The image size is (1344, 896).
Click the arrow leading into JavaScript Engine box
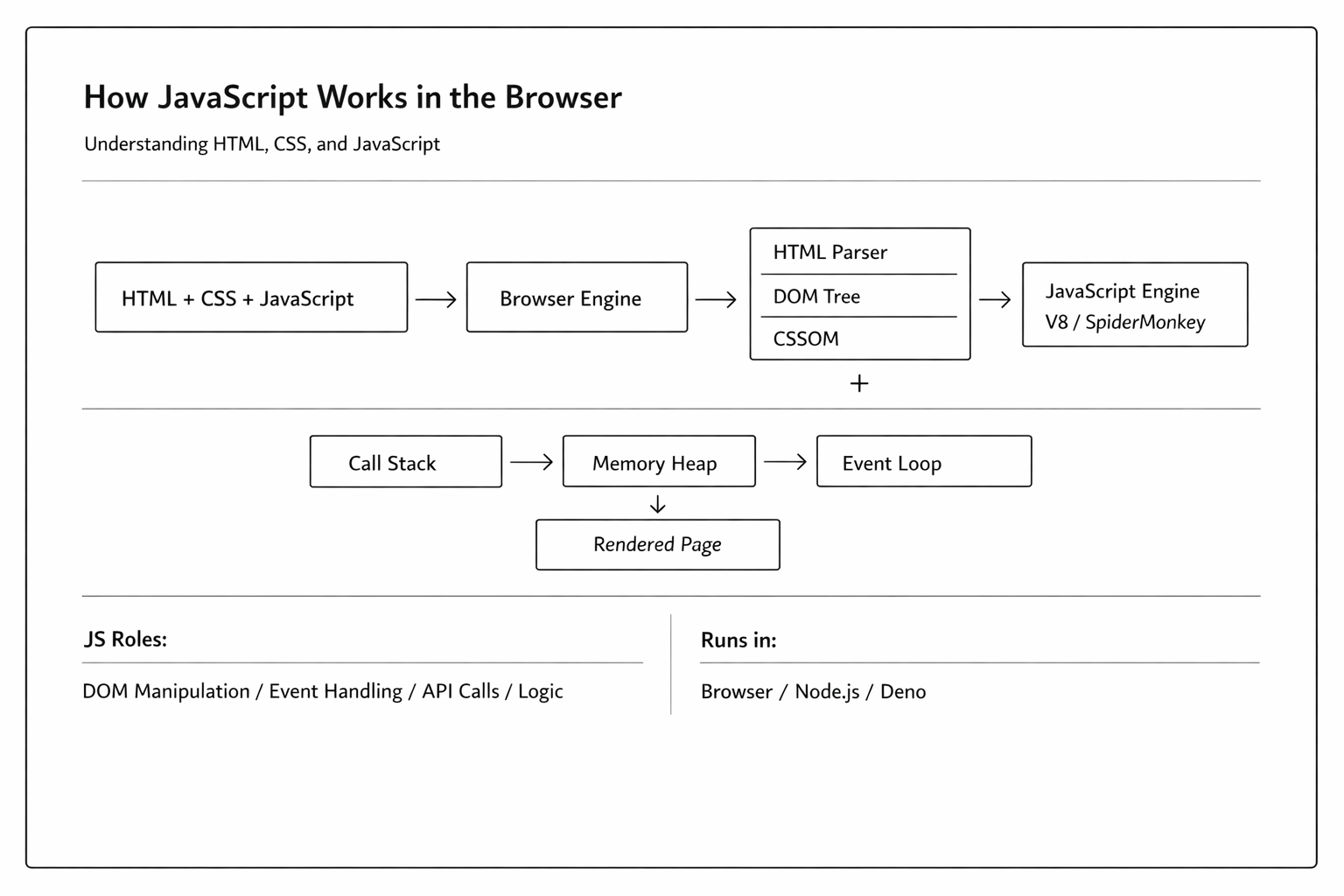[995, 299]
